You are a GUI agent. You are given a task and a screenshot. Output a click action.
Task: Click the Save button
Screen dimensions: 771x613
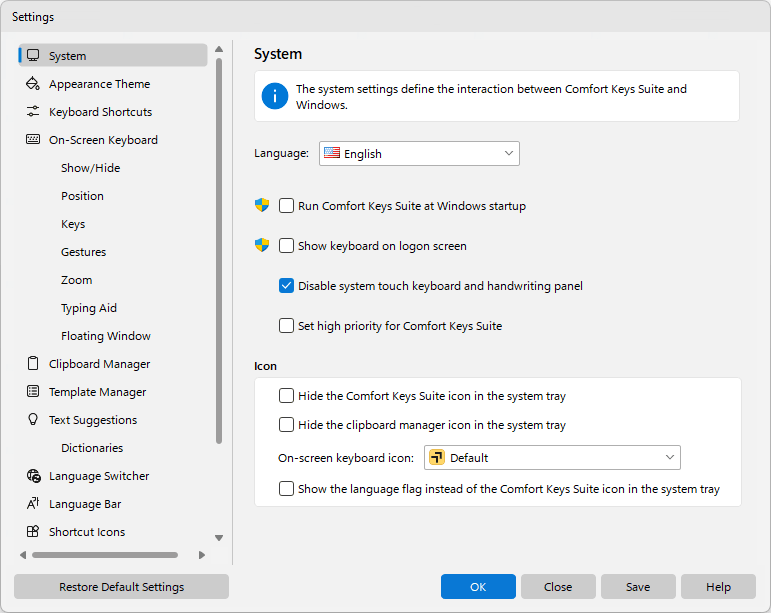pos(638,586)
